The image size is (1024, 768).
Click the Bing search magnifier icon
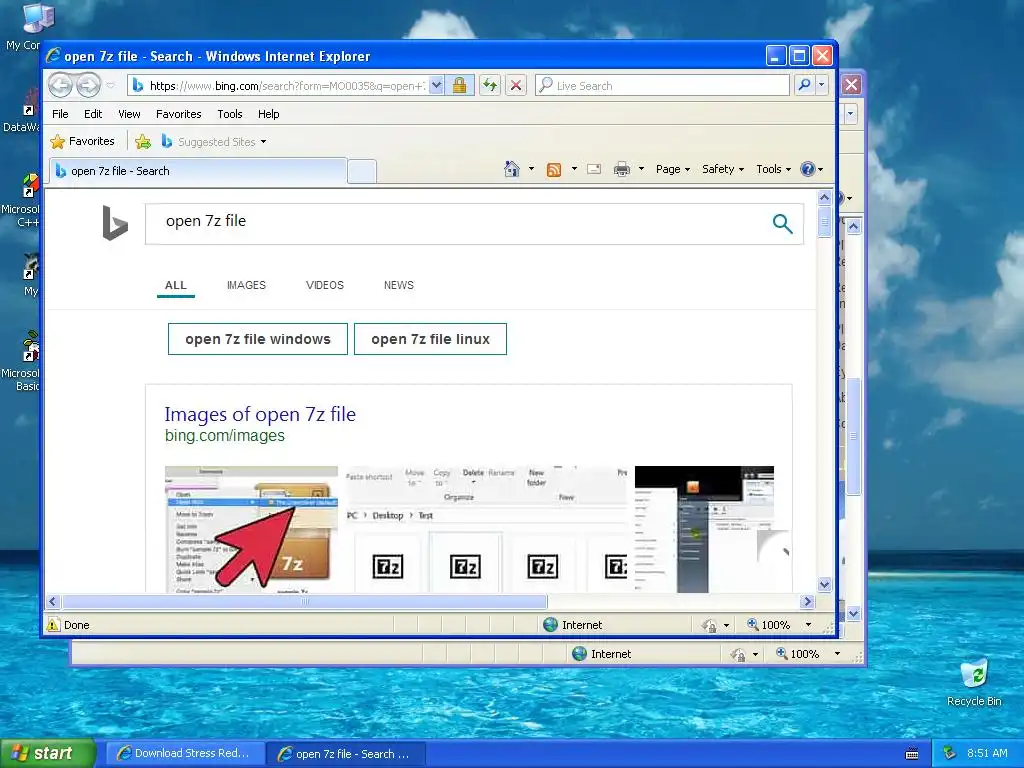pyautogui.click(x=782, y=223)
